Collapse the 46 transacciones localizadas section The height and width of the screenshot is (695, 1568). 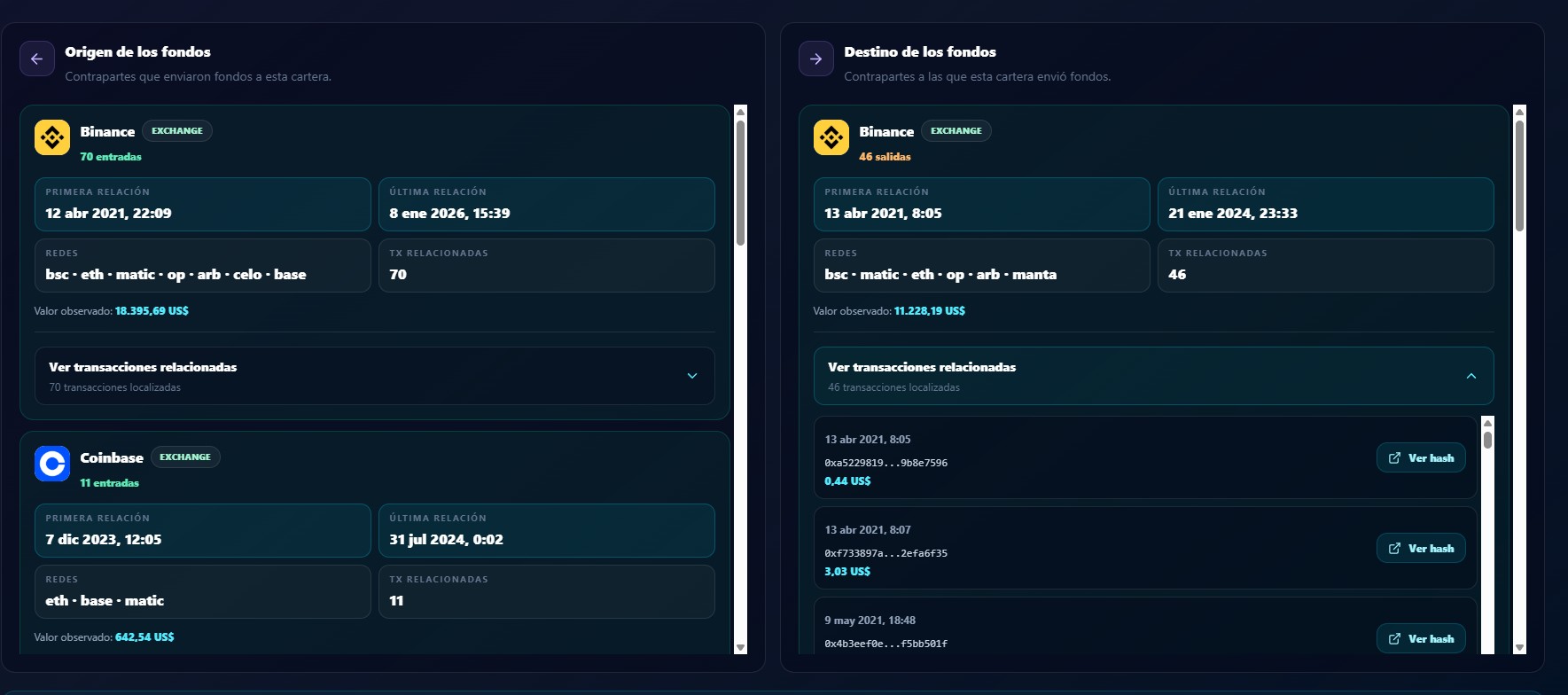coord(1154,376)
